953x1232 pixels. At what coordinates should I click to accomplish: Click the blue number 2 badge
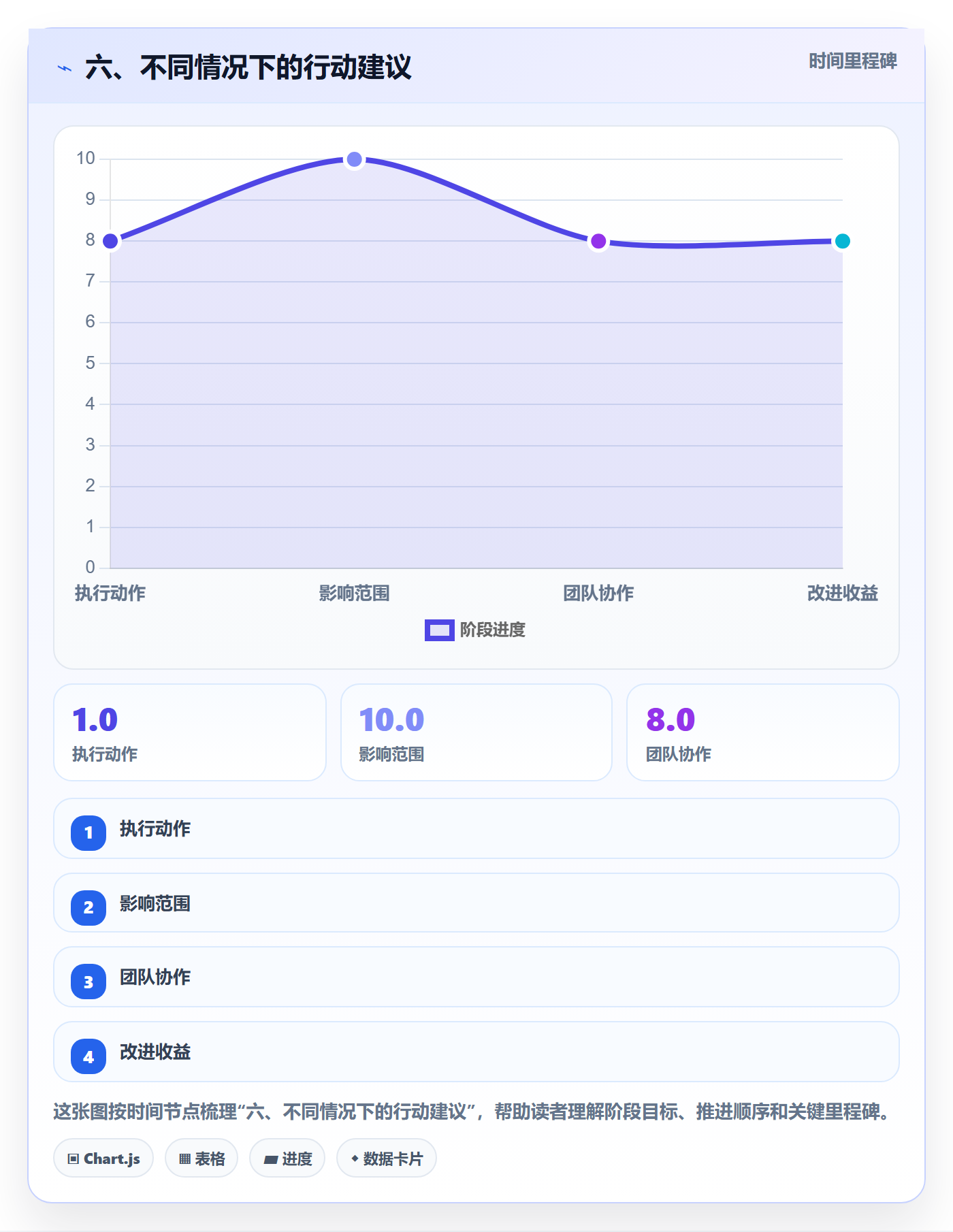click(88, 907)
